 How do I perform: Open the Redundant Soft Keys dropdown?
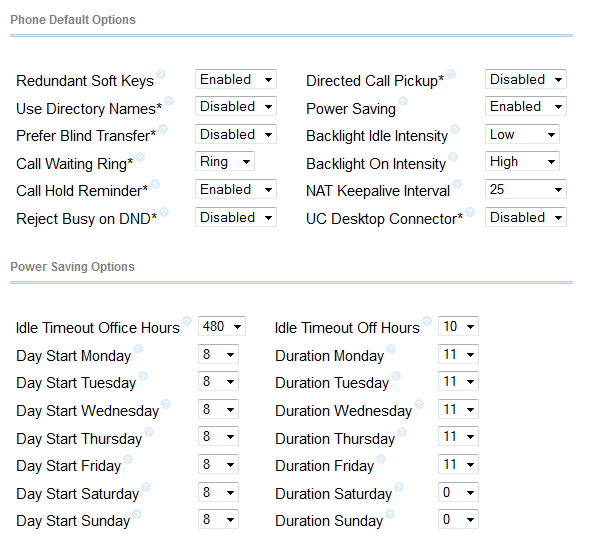tap(236, 79)
